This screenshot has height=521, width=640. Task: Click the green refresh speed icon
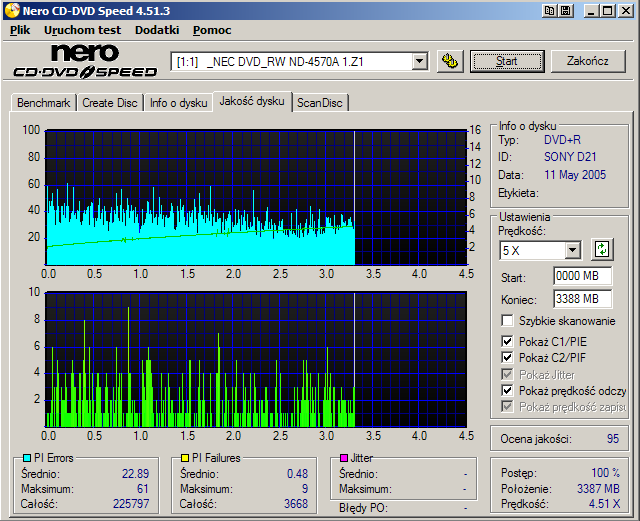pyautogui.click(x=602, y=249)
